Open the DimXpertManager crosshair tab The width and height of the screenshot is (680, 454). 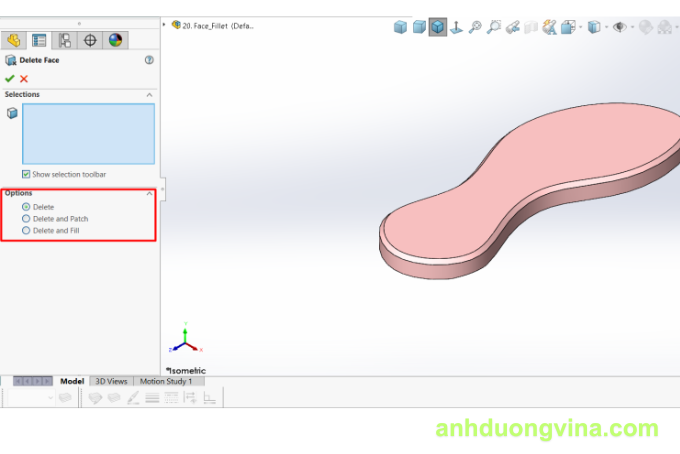coord(90,40)
